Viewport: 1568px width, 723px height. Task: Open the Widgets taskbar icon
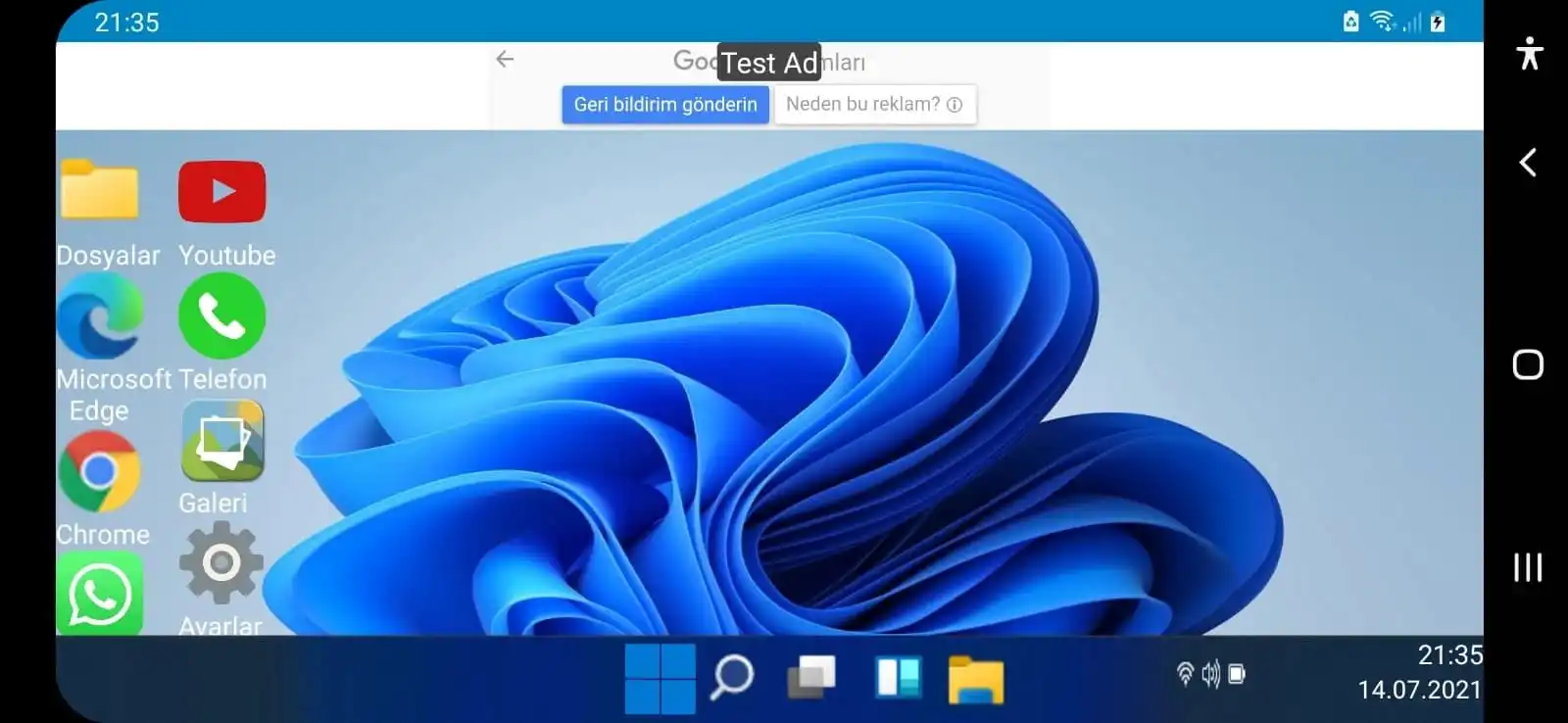pyautogui.click(x=898, y=677)
